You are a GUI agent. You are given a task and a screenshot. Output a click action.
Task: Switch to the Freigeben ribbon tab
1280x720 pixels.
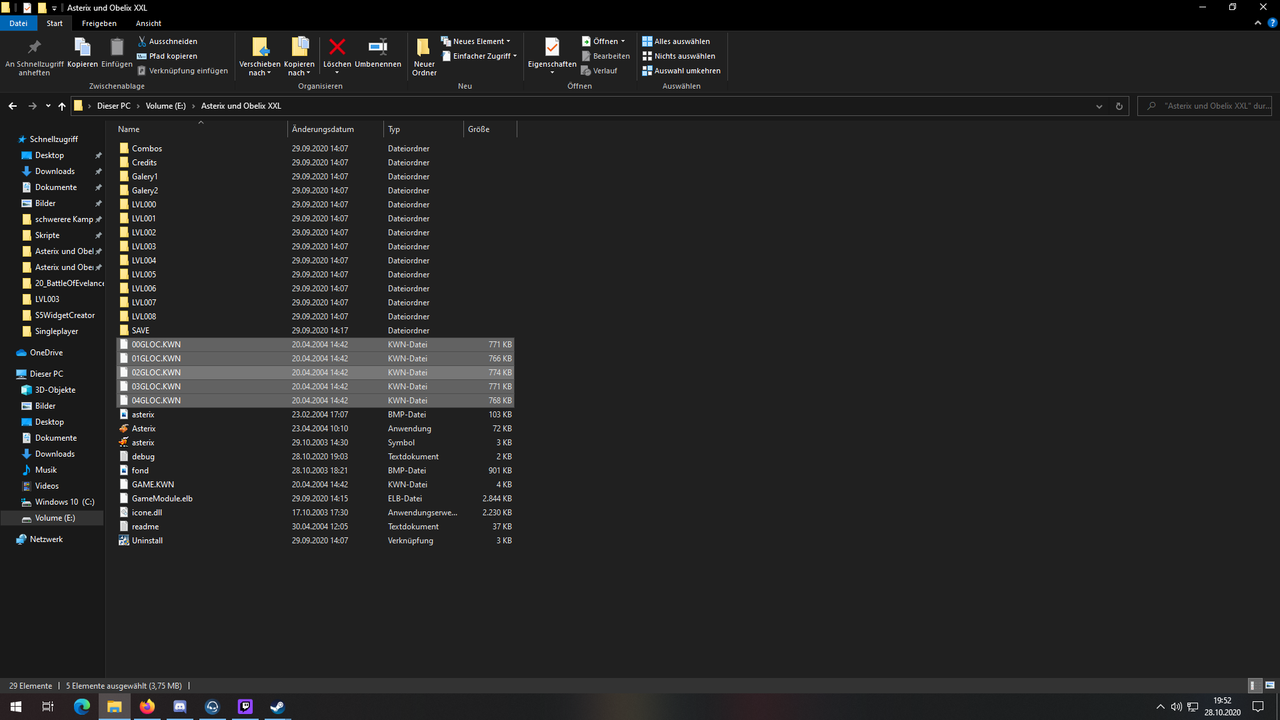click(x=99, y=23)
